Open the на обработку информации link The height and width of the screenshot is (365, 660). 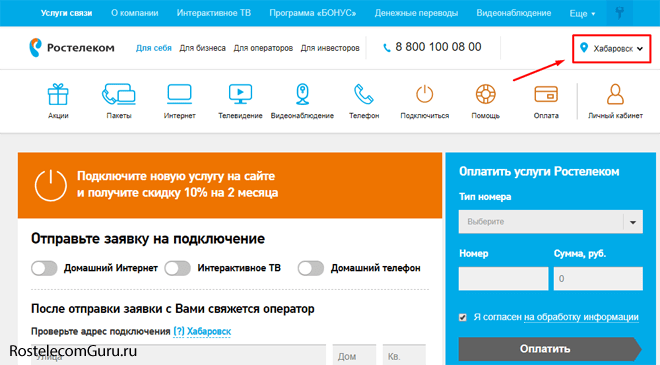[581, 317]
